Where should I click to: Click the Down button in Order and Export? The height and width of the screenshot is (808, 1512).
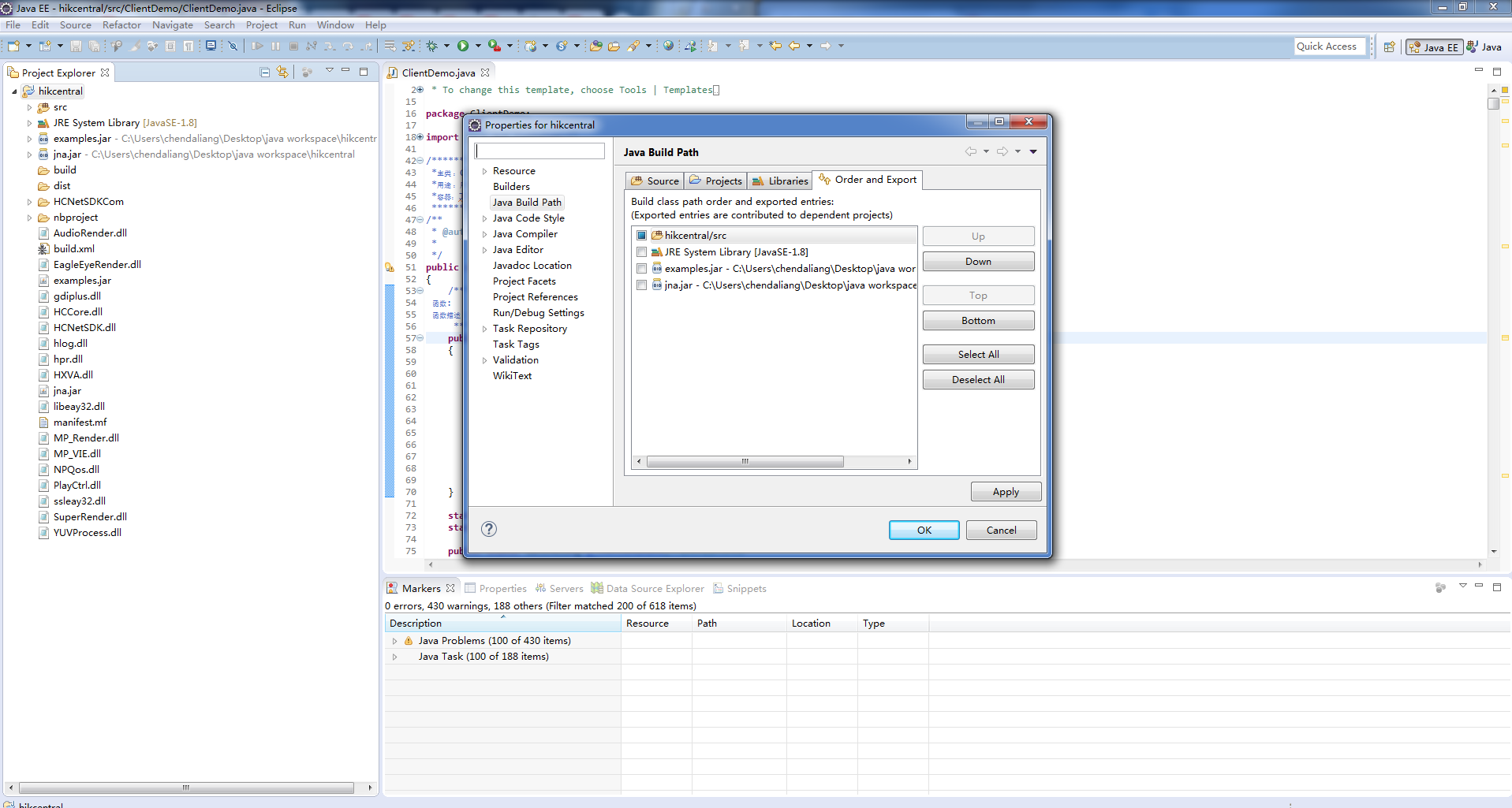pyautogui.click(x=978, y=262)
